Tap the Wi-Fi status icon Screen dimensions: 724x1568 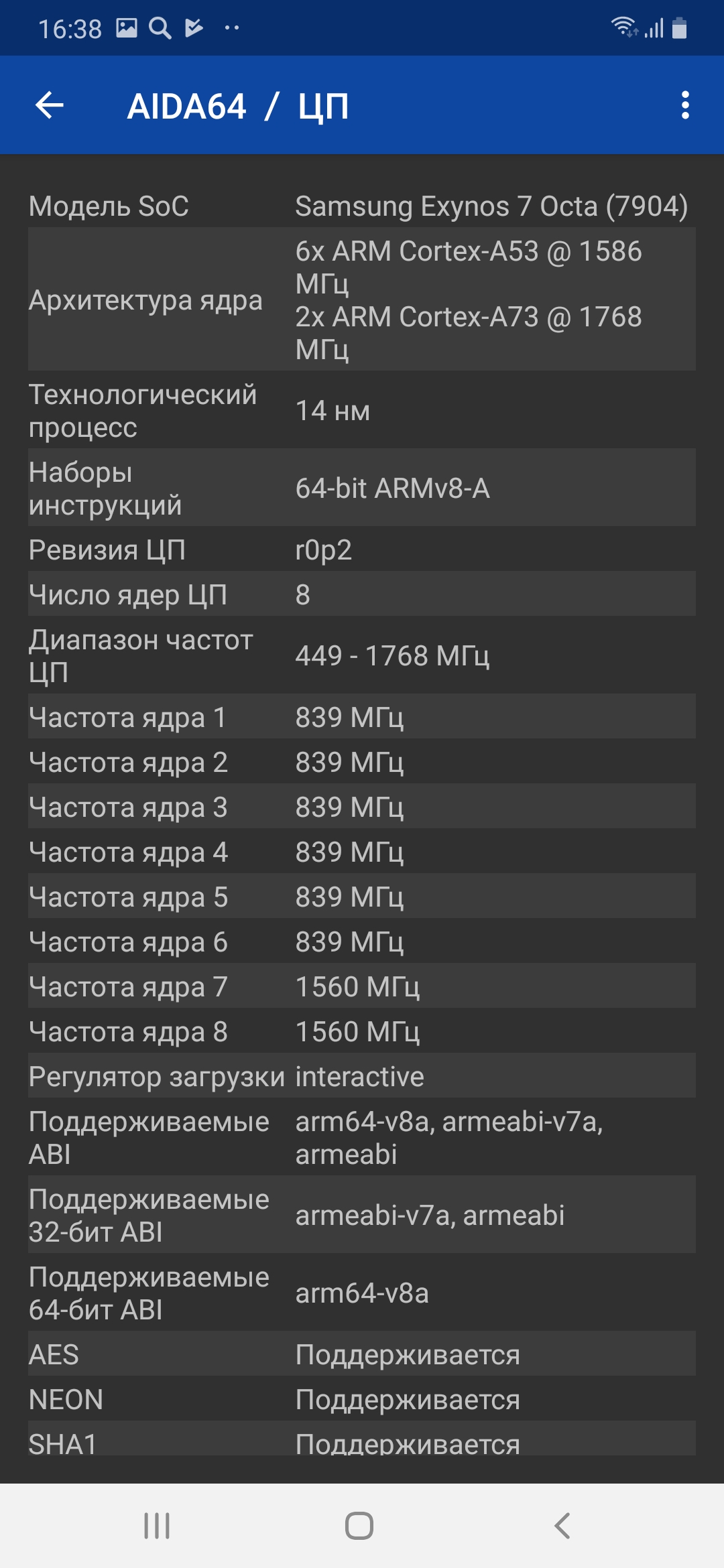(624, 27)
